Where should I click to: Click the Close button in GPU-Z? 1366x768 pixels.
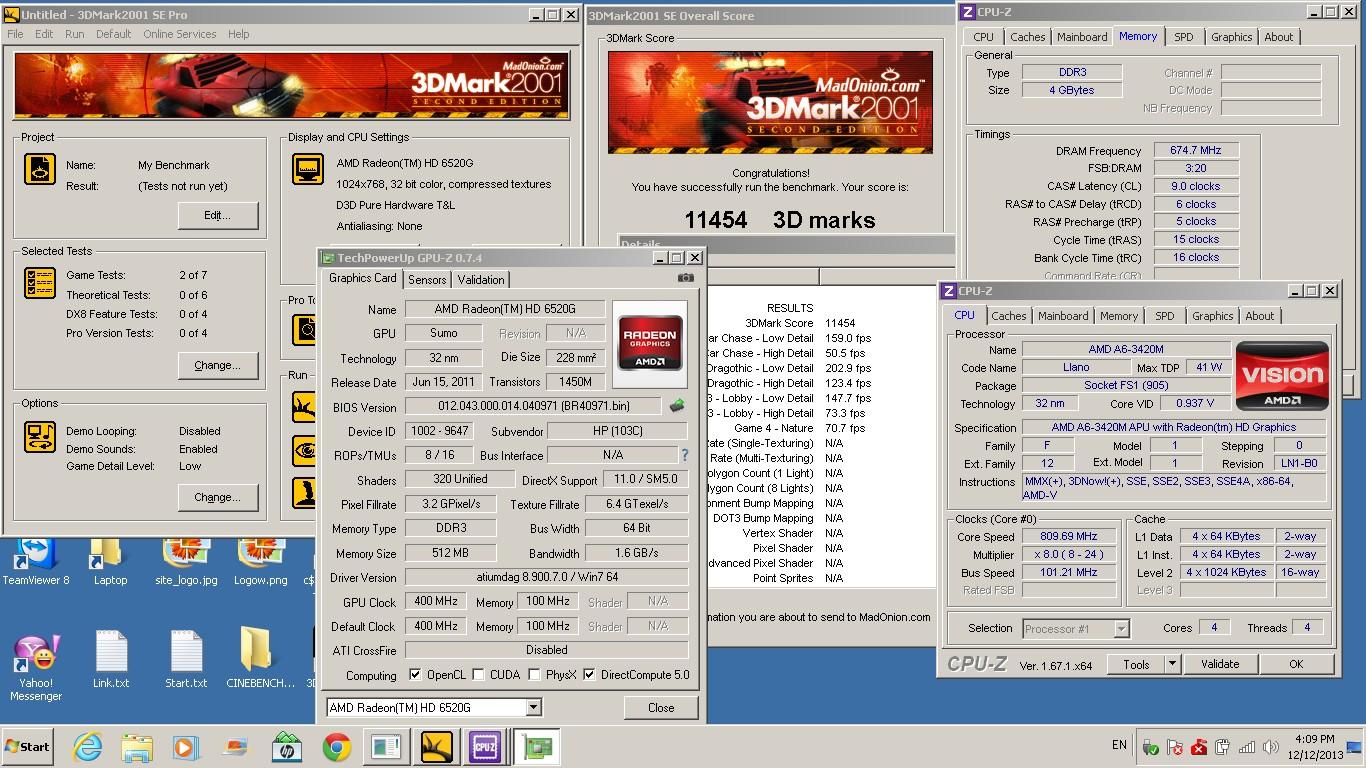tap(661, 707)
